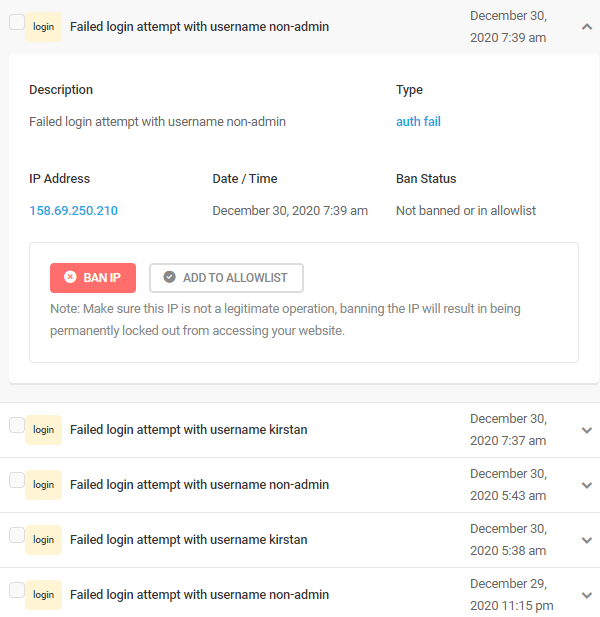Check the box for the 5:38 am kirstan entry
The width and height of the screenshot is (600, 617).
pyautogui.click(x=17, y=535)
